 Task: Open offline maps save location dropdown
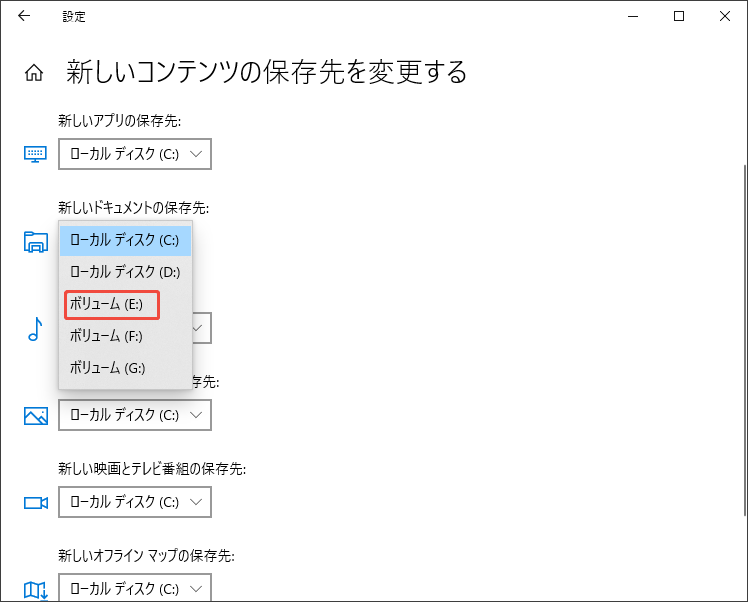point(135,588)
